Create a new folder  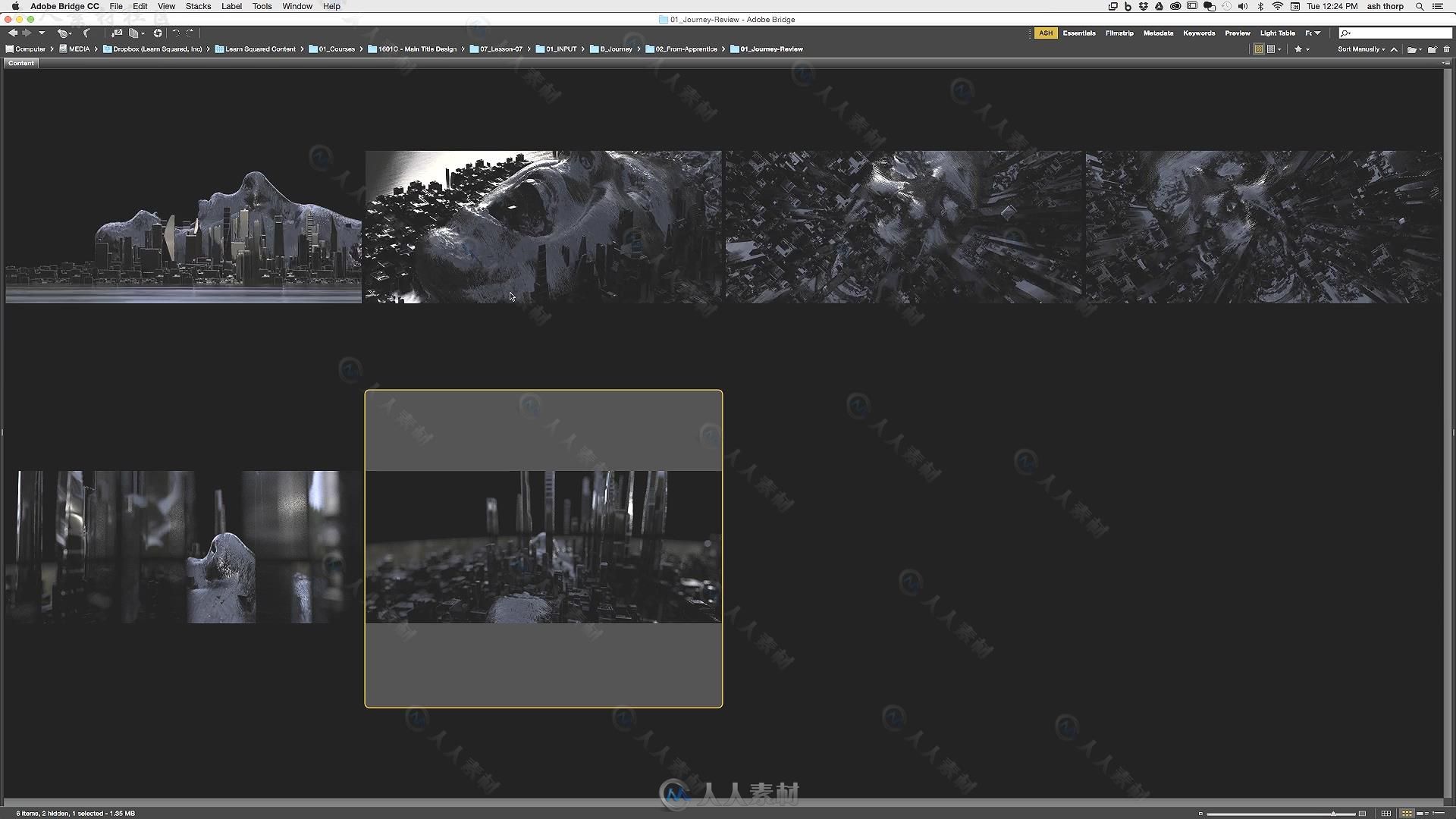tap(1432, 49)
